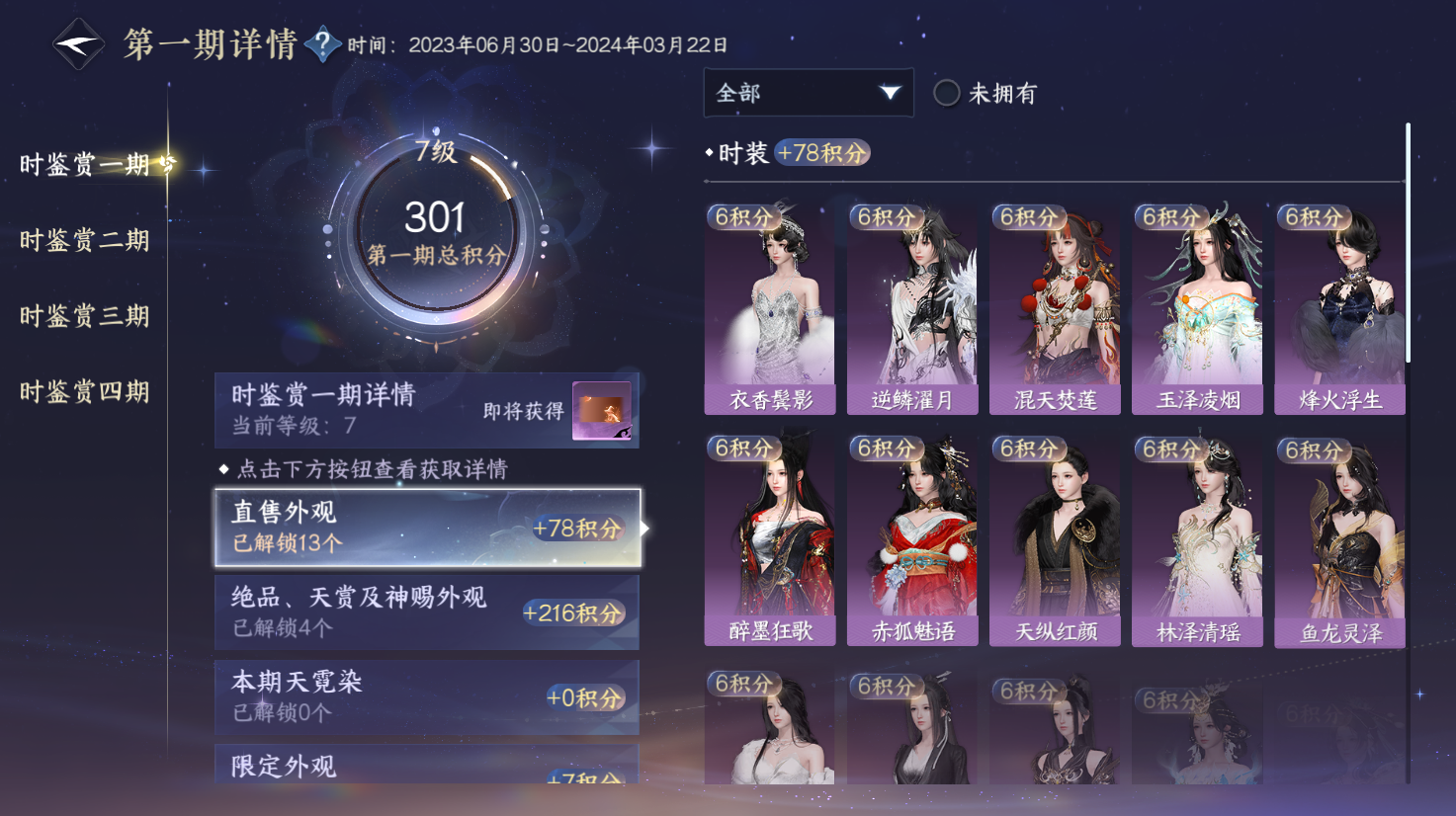Choose the 玉泽凌烟 costume thumbnail
1456x816 pixels.
click(1197, 308)
